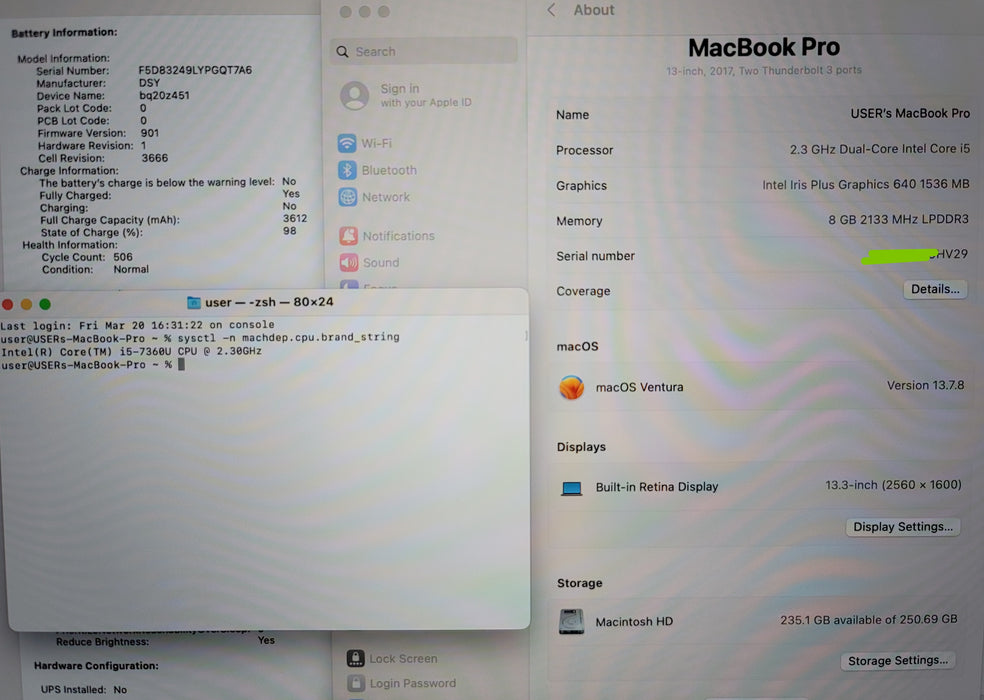Click into the System Settings Search field
This screenshot has height=700, width=984.
click(x=424, y=51)
